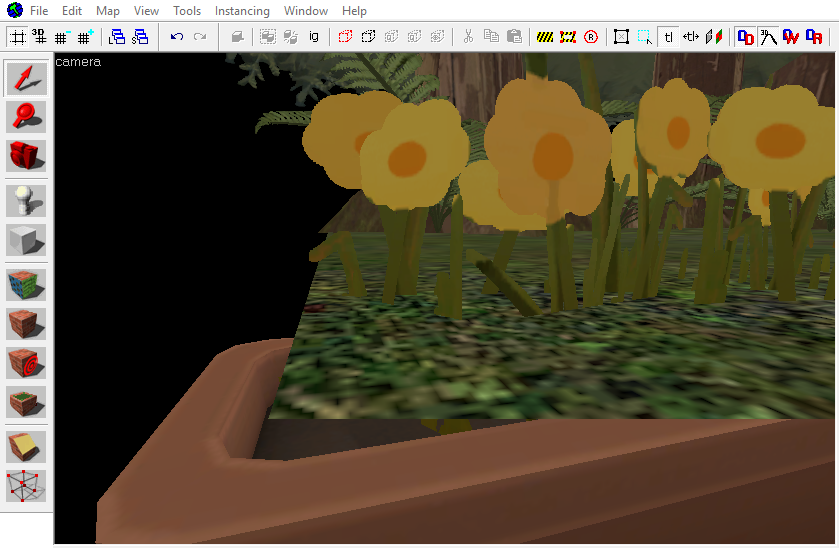Image resolution: width=839 pixels, height=548 pixels.
Task: Toggle the 3D grid display
Action: (x=39, y=37)
